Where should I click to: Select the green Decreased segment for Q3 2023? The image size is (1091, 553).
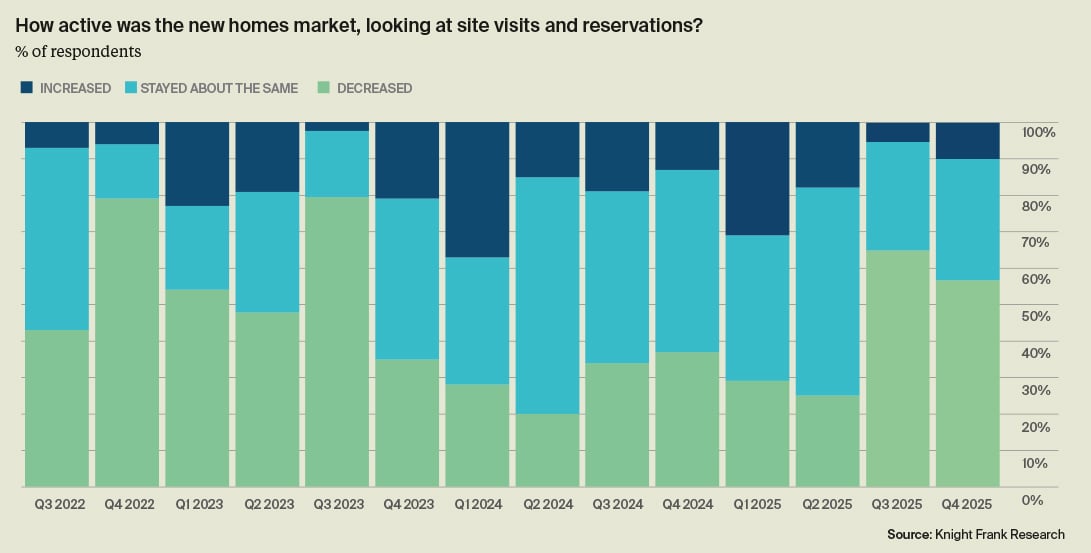coord(337,341)
